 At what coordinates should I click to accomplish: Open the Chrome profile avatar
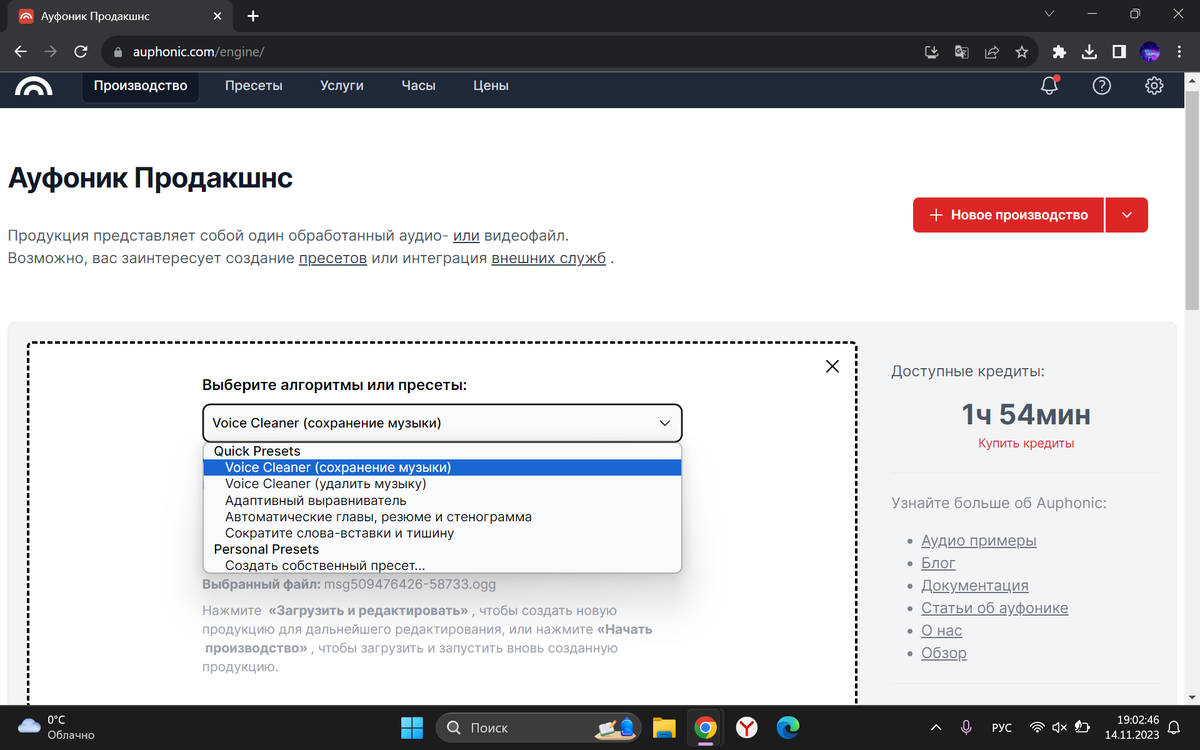click(1150, 51)
